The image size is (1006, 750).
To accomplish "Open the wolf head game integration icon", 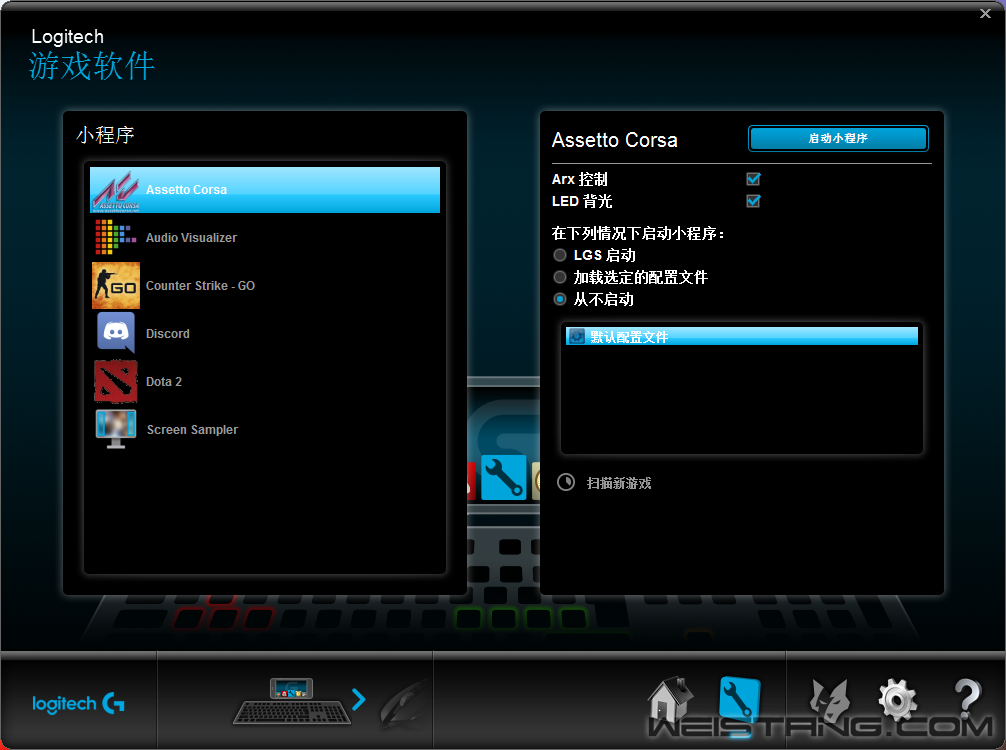I will tap(830, 699).
